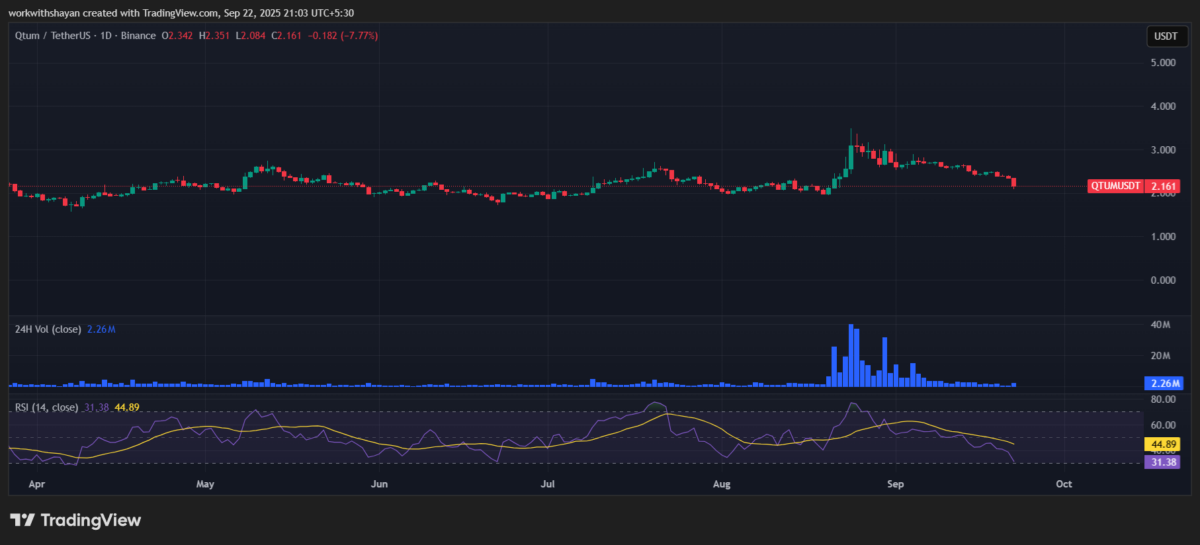Click the 0.000 price axis label
This screenshot has height=545, width=1200.
1163,281
